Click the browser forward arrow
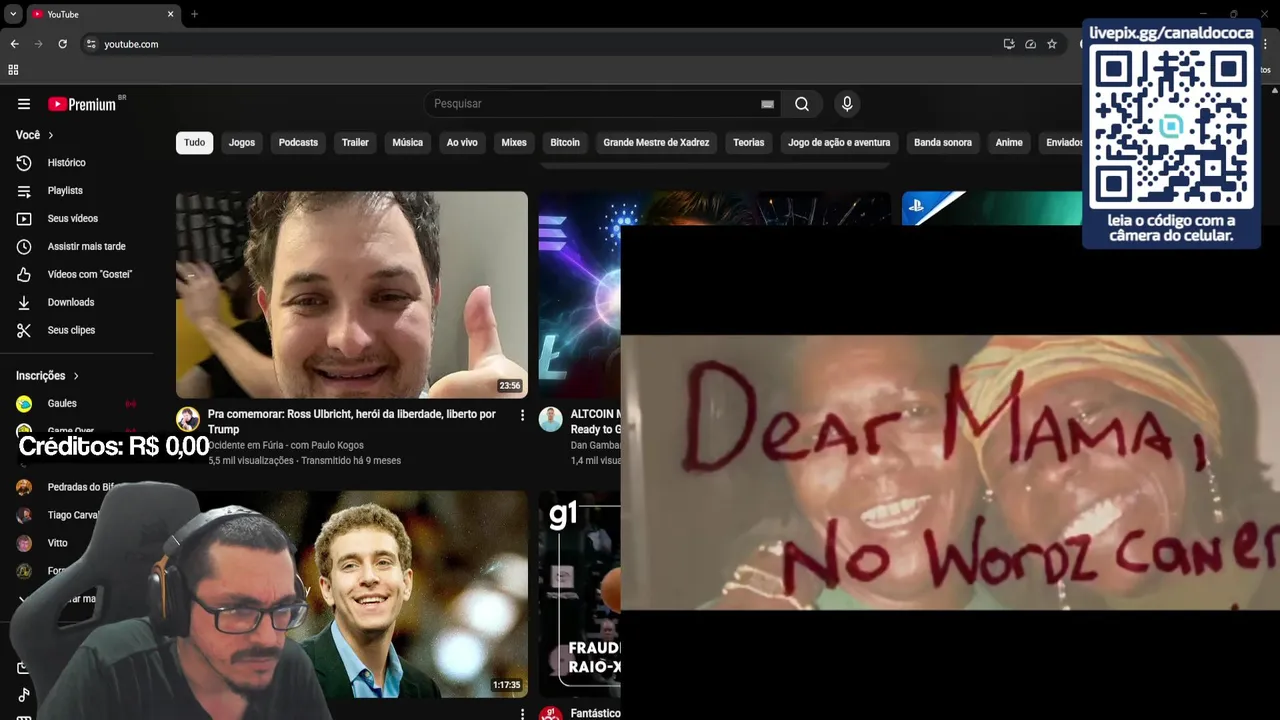Image resolution: width=1280 pixels, height=720 pixels. click(38, 44)
